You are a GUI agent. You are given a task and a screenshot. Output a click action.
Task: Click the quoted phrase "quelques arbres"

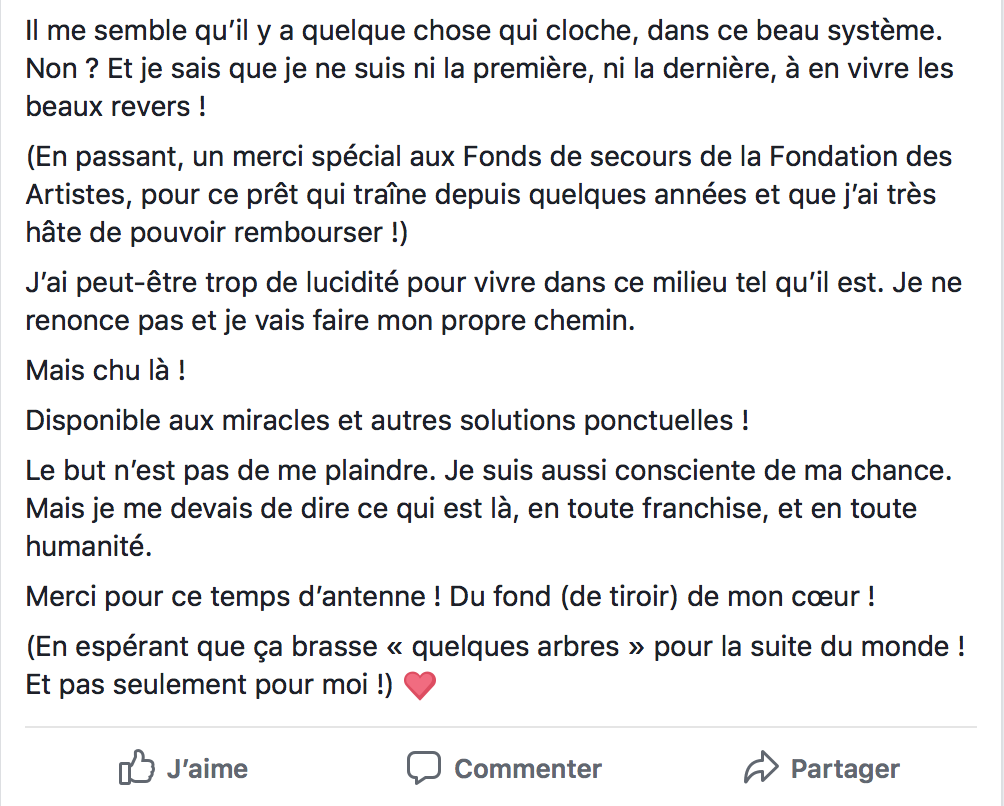pos(515,647)
